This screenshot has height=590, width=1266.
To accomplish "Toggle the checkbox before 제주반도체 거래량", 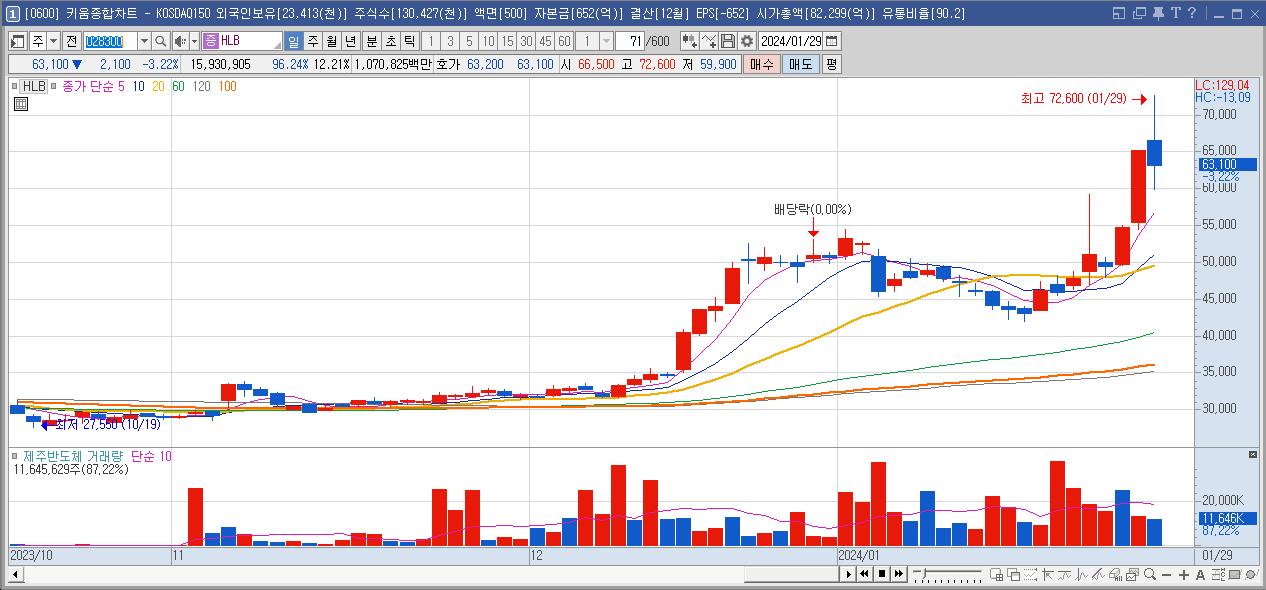I will [16, 456].
